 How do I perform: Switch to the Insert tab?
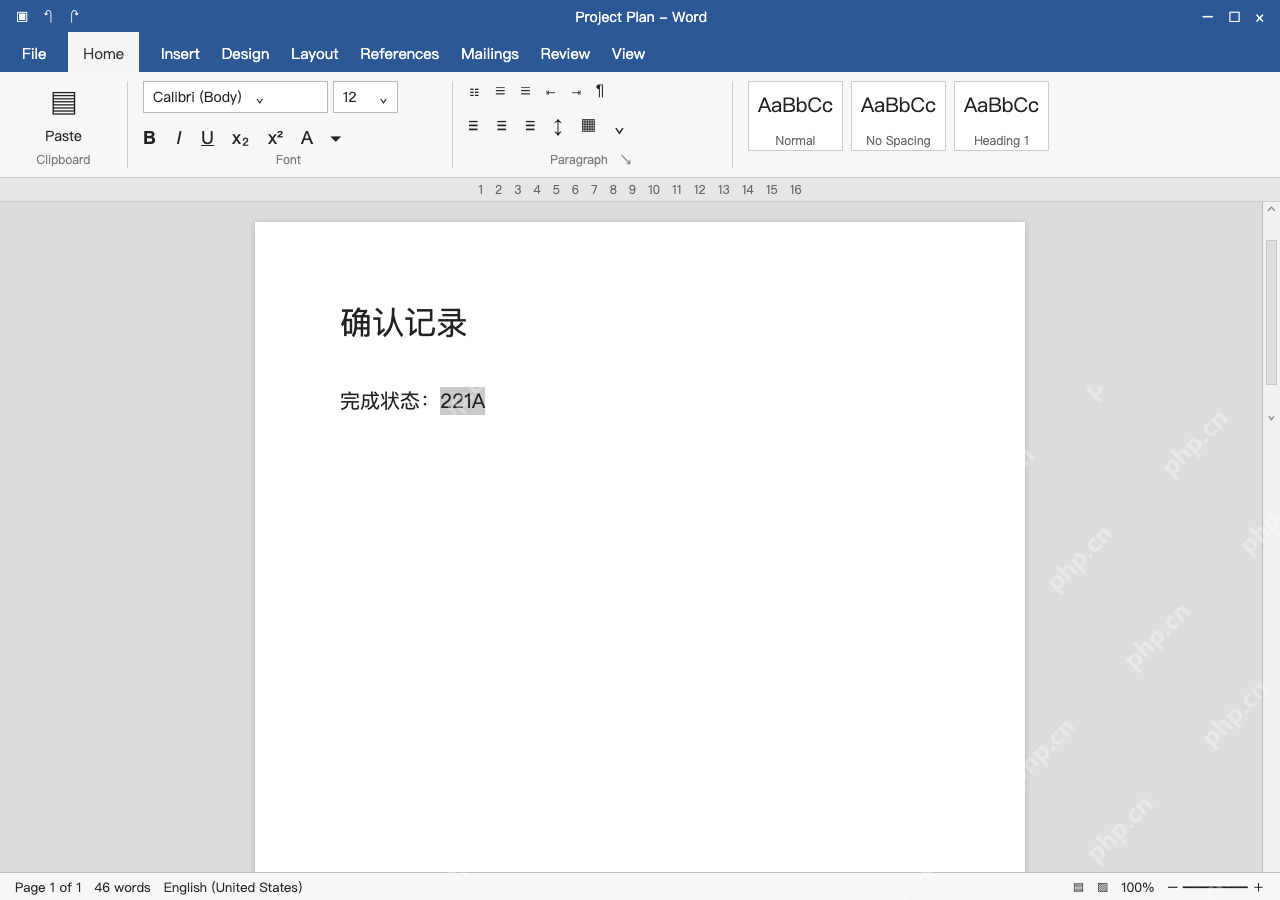tap(180, 53)
